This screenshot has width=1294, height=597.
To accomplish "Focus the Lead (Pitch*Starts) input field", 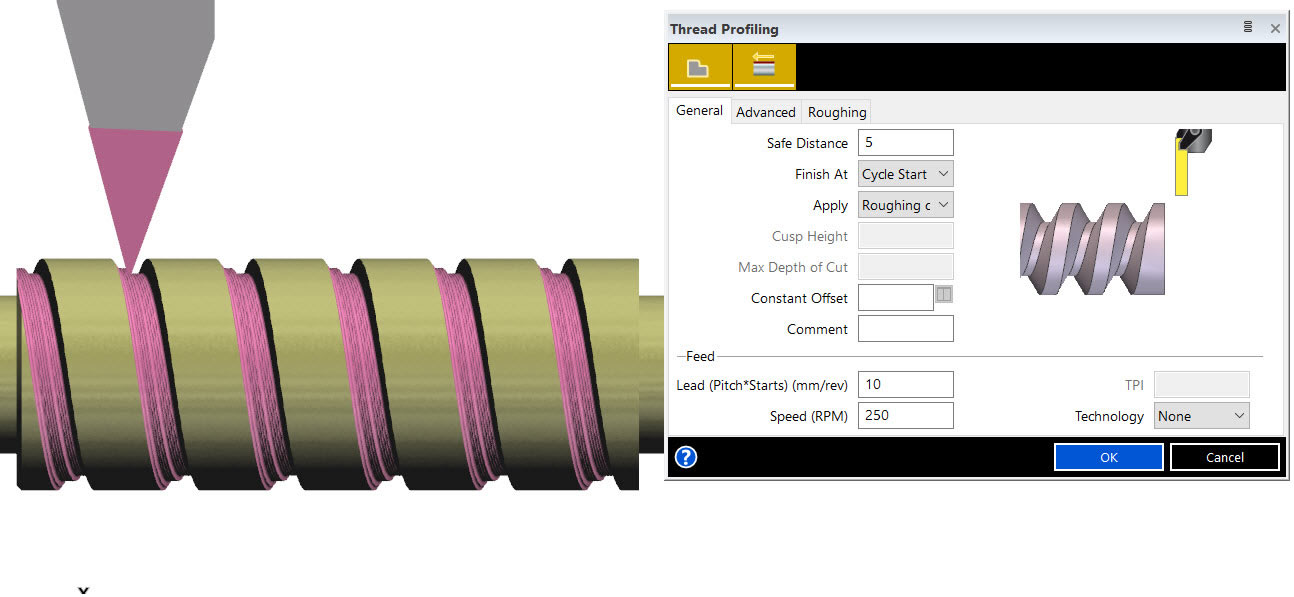I will click(x=905, y=384).
